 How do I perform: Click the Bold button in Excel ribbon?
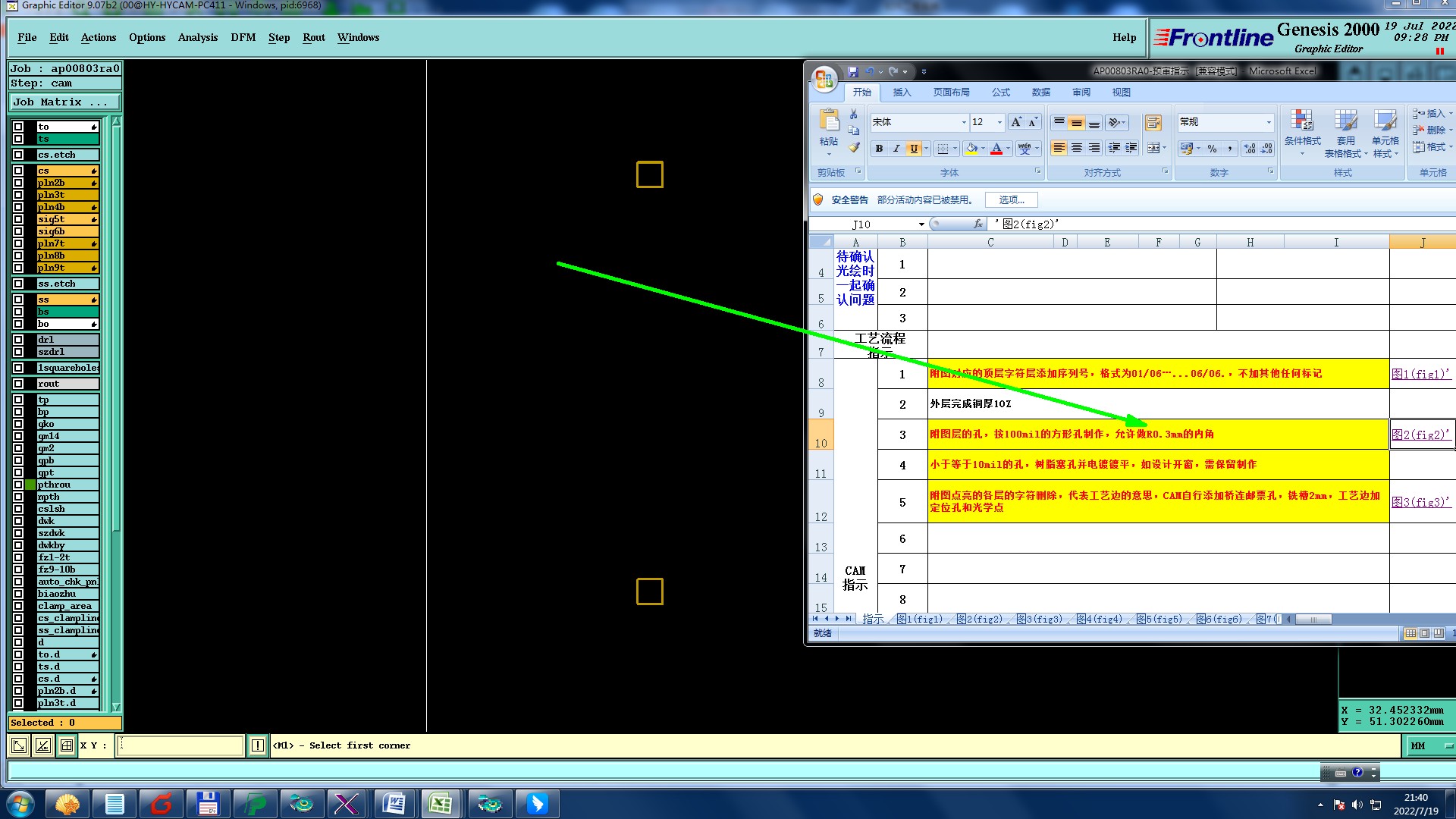[879, 149]
